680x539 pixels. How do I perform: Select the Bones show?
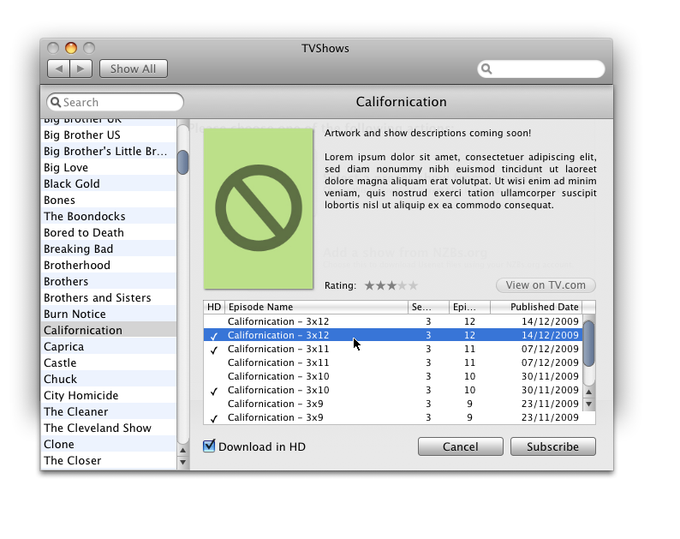click(109, 200)
